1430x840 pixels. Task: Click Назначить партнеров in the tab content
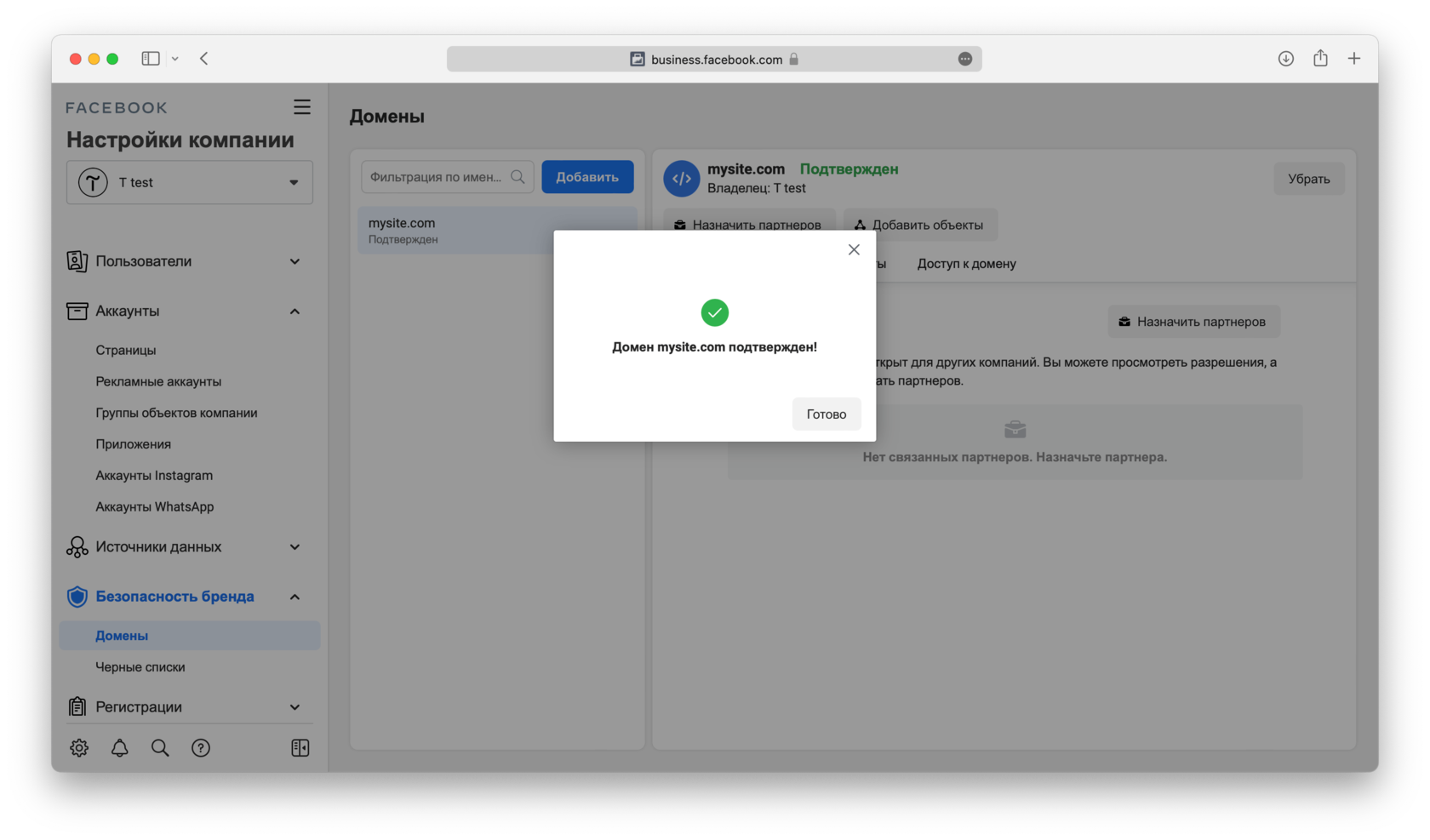(x=1193, y=322)
